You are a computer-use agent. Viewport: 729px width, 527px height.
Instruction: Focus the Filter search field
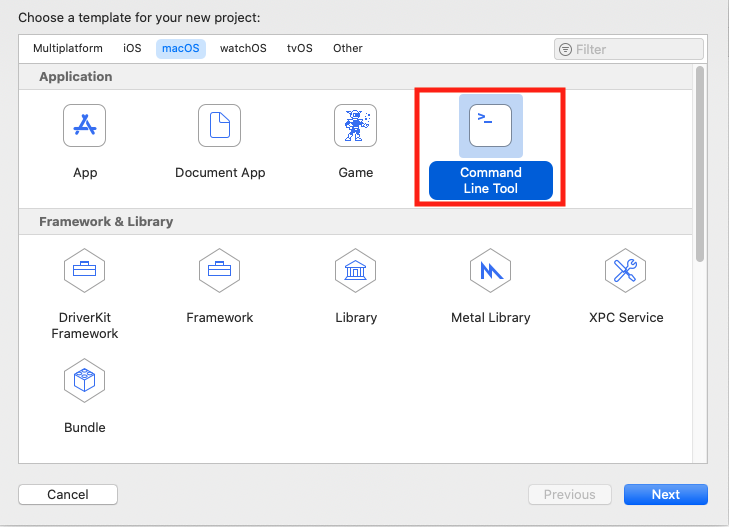pyautogui.click(x=629, y=49)
